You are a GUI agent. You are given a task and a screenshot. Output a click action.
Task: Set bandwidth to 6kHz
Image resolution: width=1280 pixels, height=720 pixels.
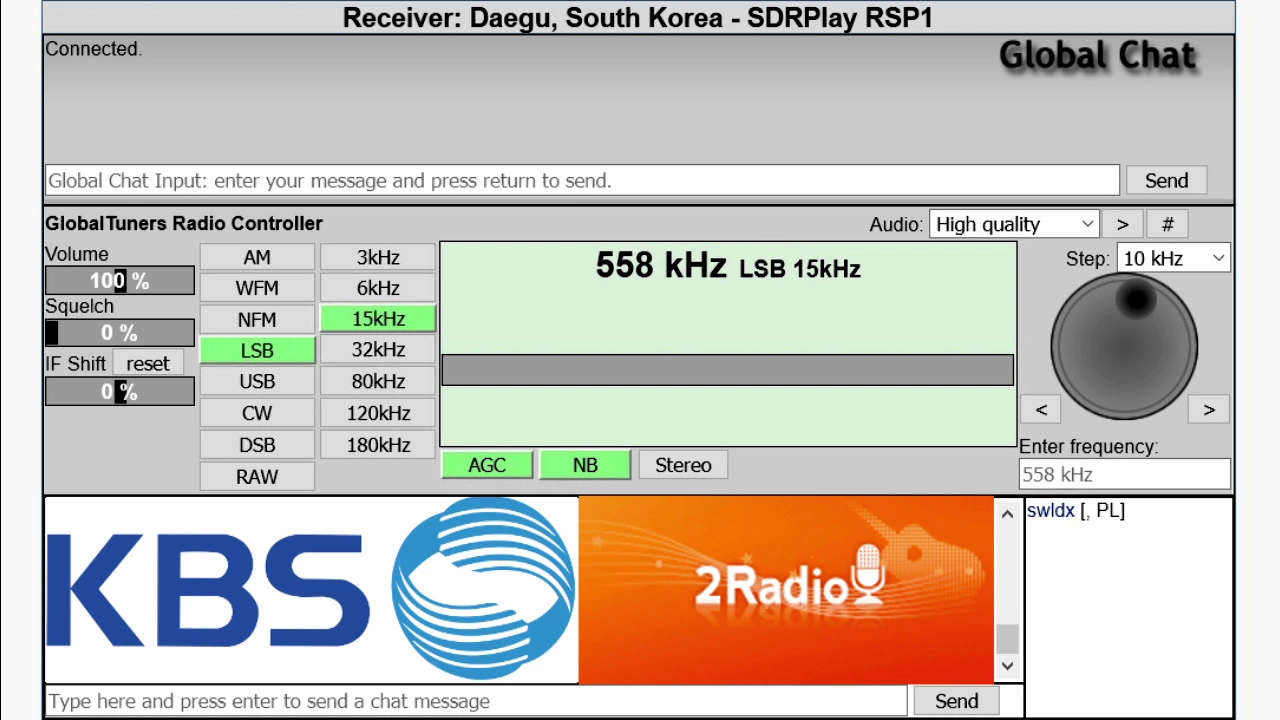[x=378, y=288]
